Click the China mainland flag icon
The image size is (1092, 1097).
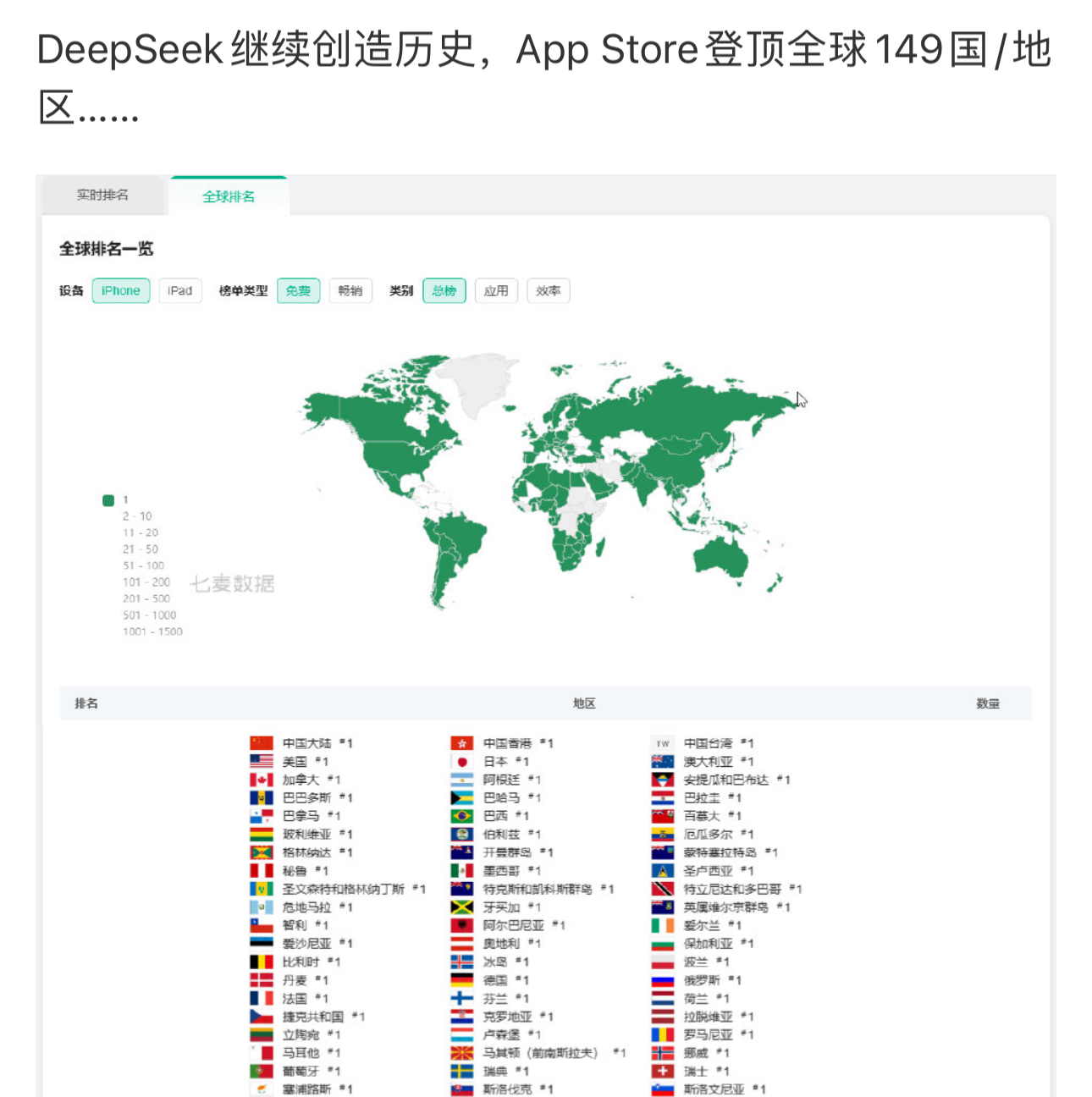262,743
